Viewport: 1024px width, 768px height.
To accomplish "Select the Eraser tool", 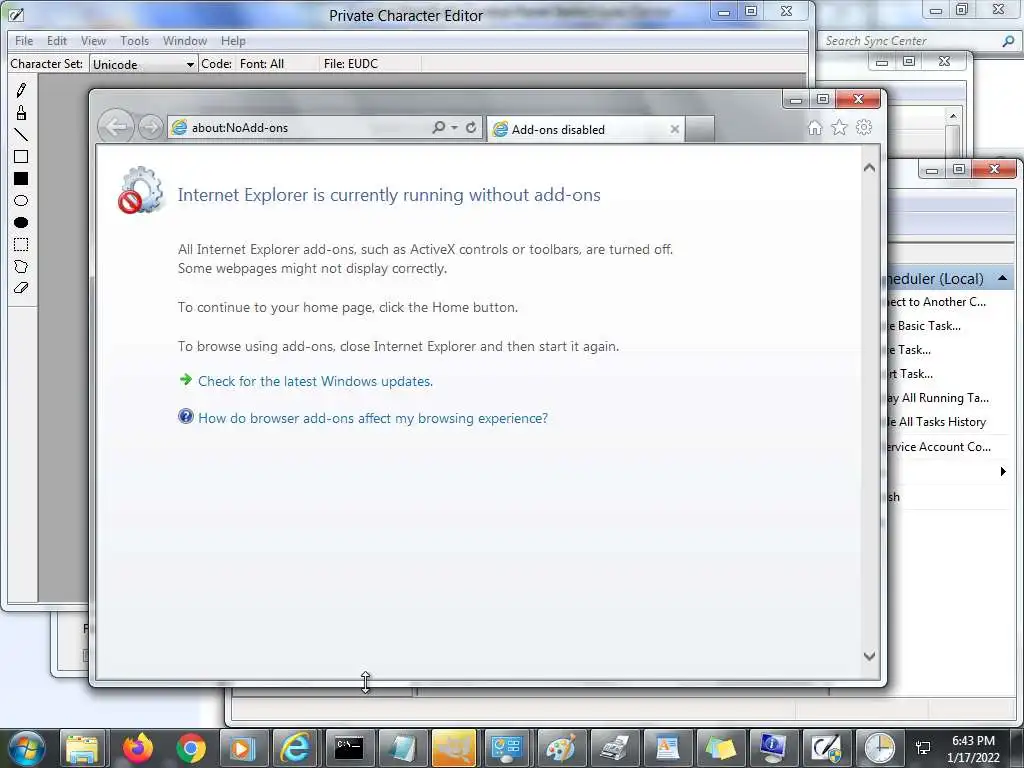I will [21, 288].
